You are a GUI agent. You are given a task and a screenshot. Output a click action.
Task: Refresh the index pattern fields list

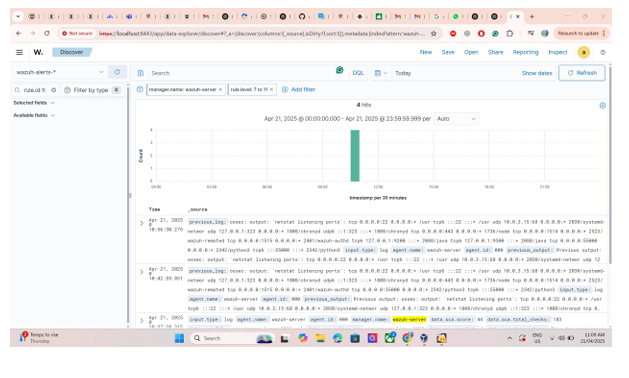point(117,72)
